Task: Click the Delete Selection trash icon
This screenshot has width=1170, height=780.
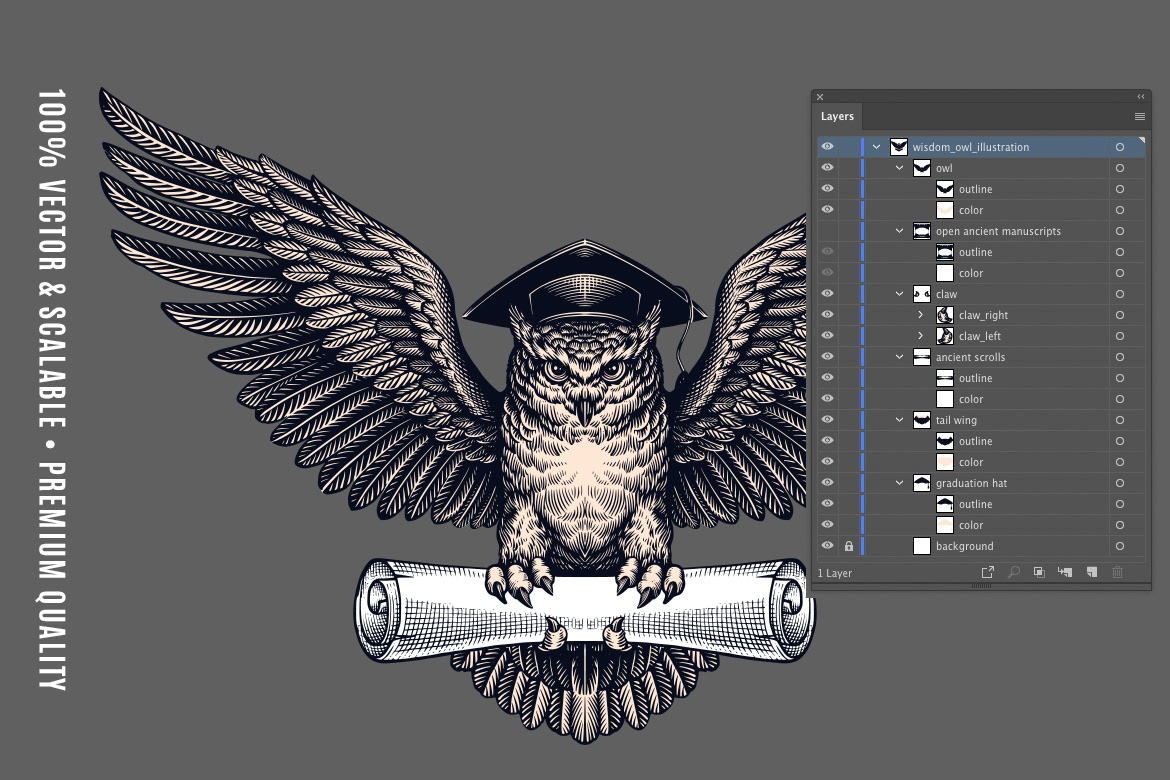Action: [x=1117, y=572]
